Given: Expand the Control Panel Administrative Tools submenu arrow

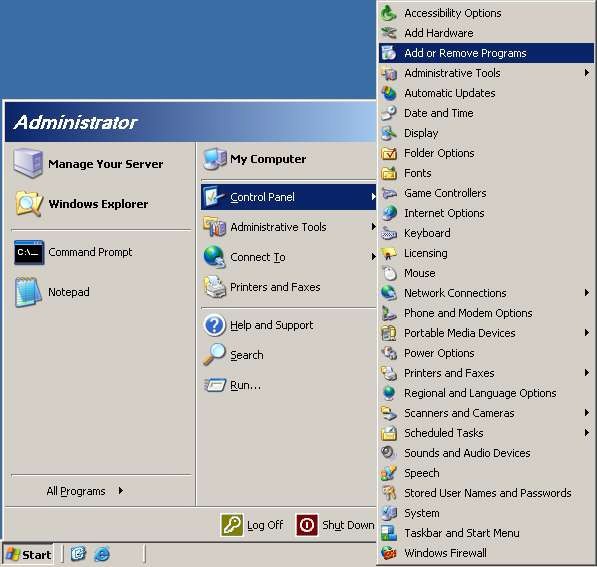Looking at the screenshot, I should [x=587, y=73].
